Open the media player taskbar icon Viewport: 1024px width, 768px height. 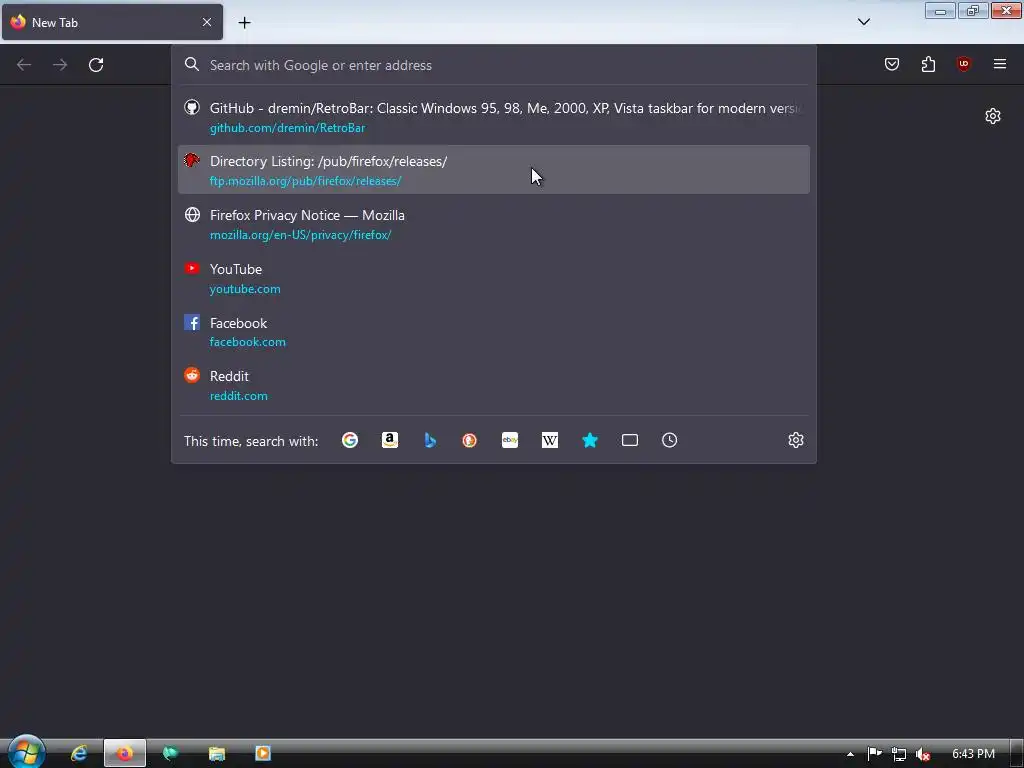click(263, 753)
